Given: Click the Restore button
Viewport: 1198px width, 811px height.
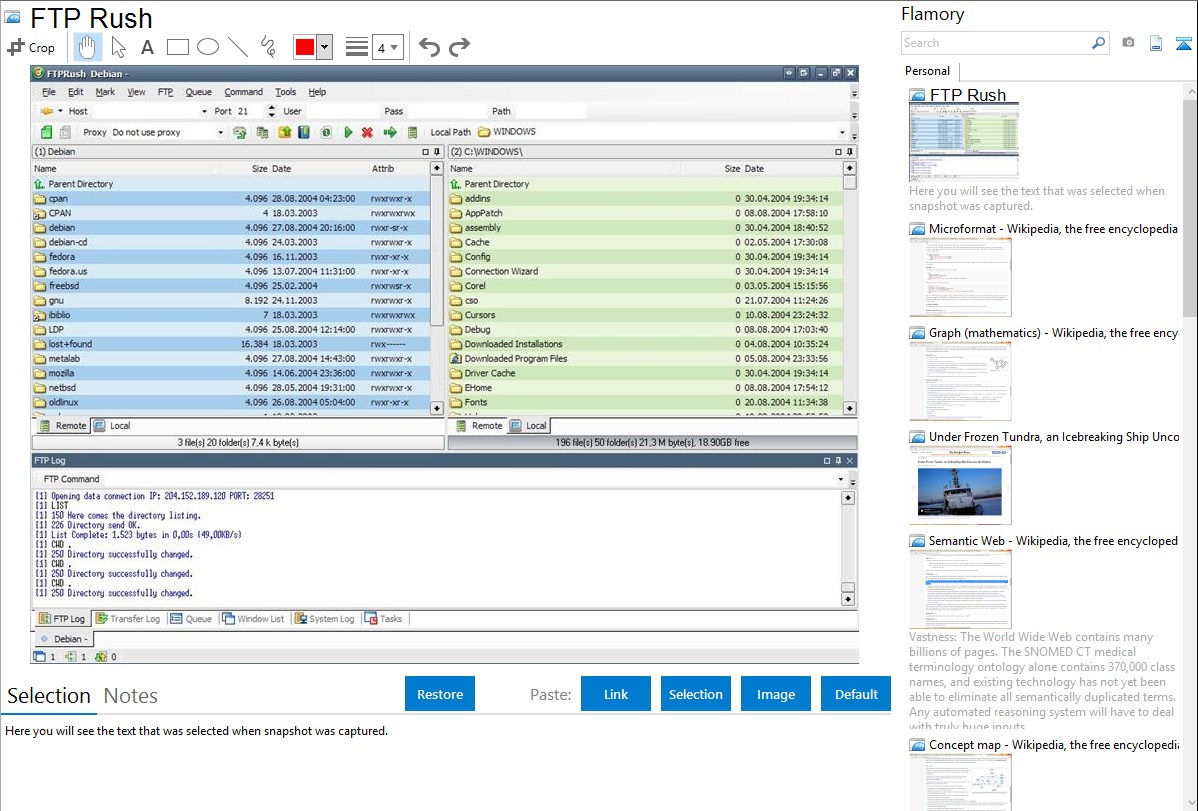Looking at the screenshot, I should 440,694.
